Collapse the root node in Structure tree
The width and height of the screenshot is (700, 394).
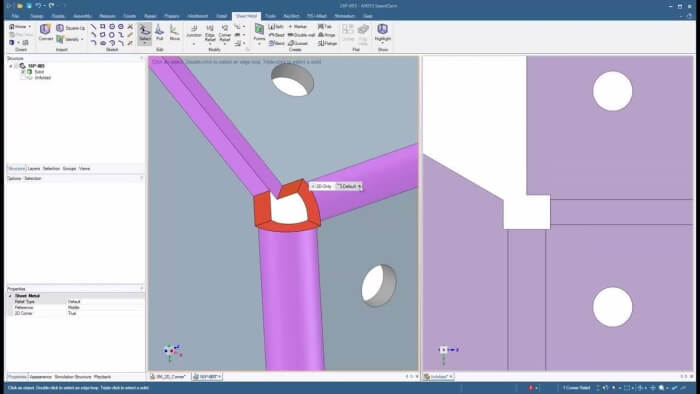(11, 66)
